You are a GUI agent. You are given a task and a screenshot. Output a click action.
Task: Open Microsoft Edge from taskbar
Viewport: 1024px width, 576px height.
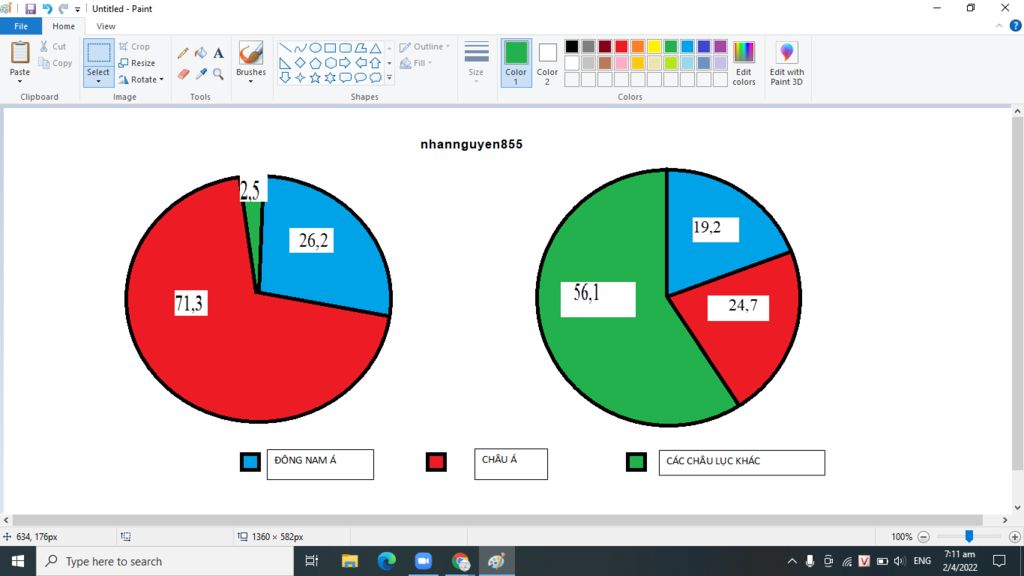[x=387, y=561]
